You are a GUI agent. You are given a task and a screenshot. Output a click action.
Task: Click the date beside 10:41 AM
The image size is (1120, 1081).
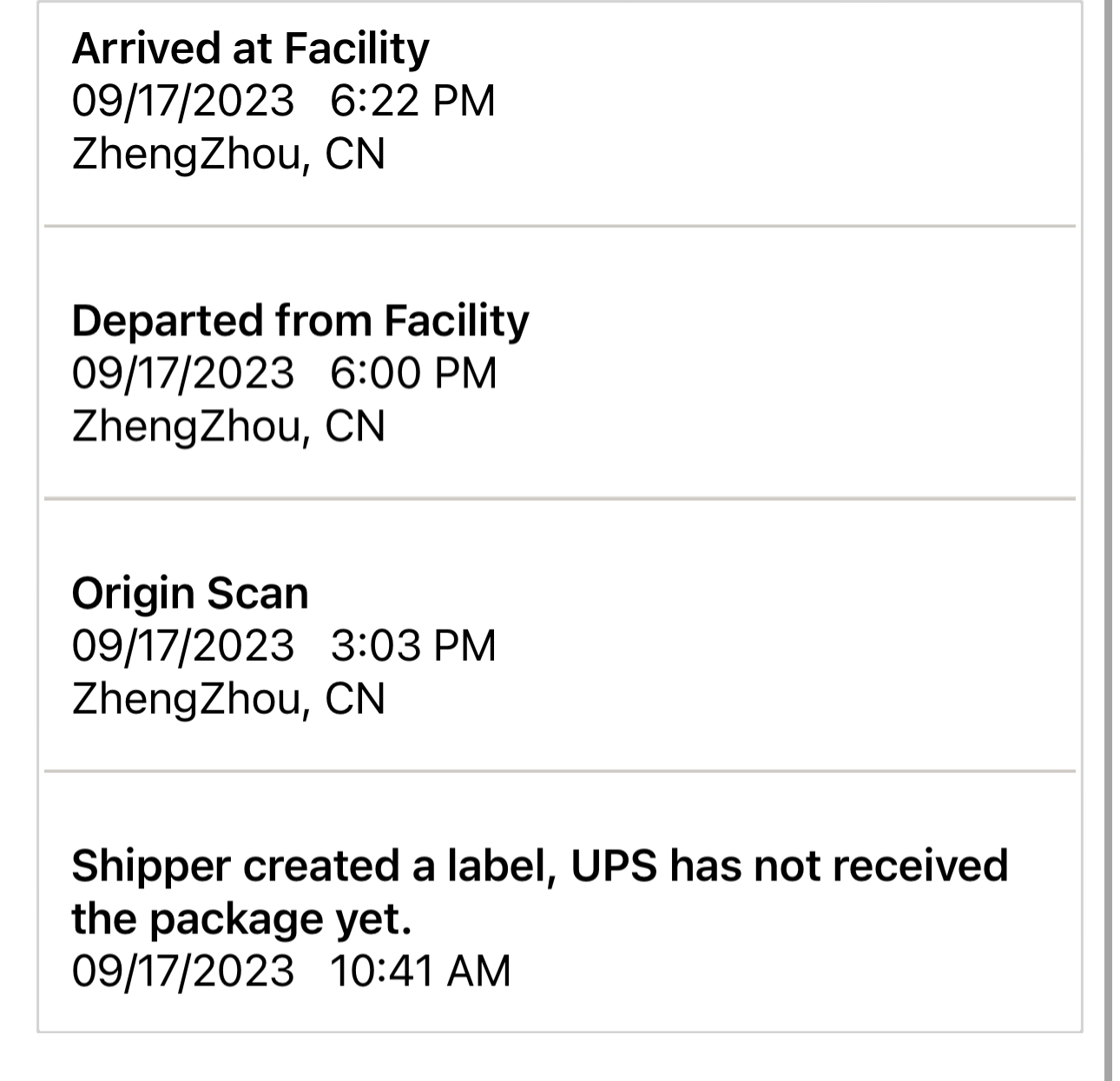(183, 971)
